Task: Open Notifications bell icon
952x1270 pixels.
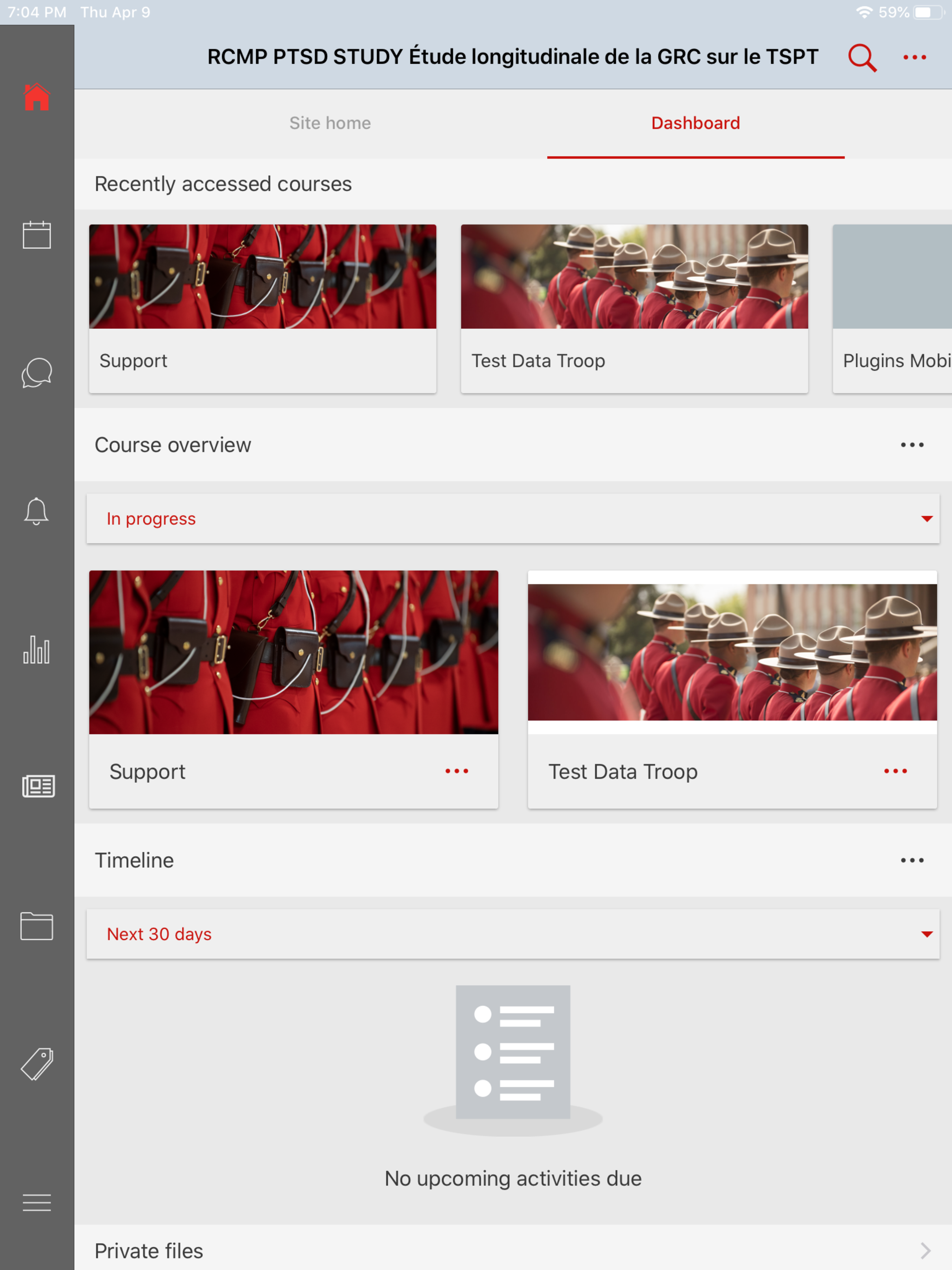Action: point(36,511)
